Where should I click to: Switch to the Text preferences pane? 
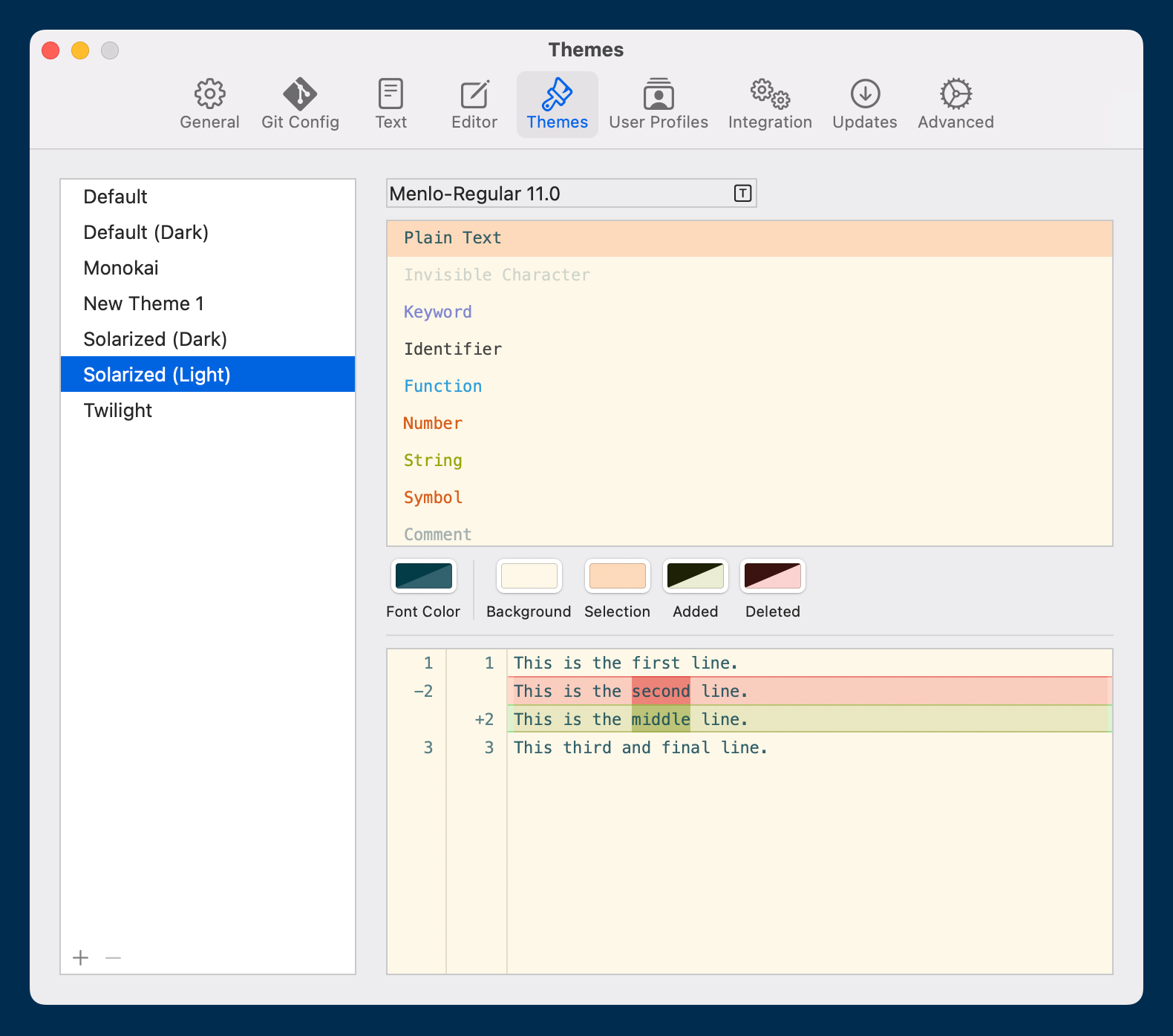[x=391, y=105]
